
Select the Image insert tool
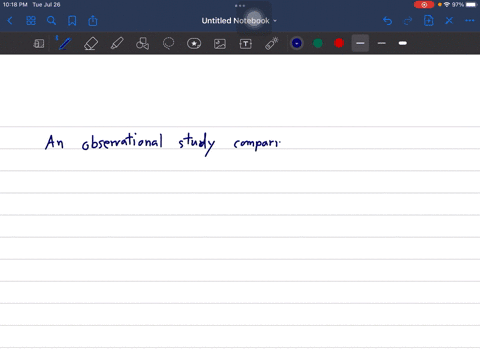tap(220, 44)
